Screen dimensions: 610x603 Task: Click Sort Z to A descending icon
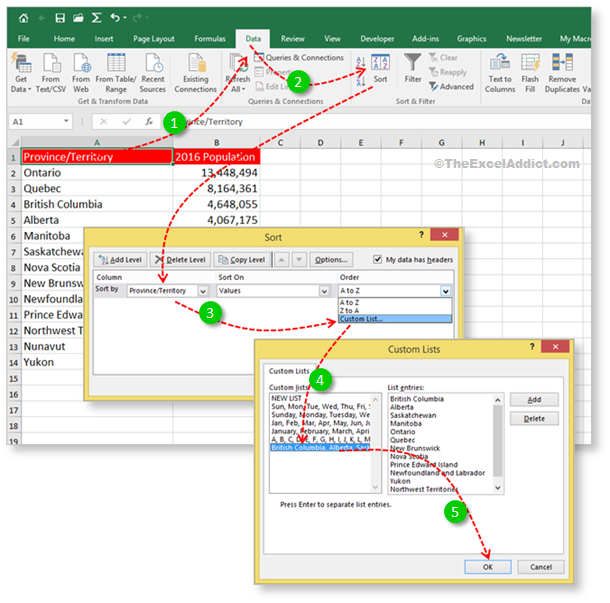pos(361,81)
